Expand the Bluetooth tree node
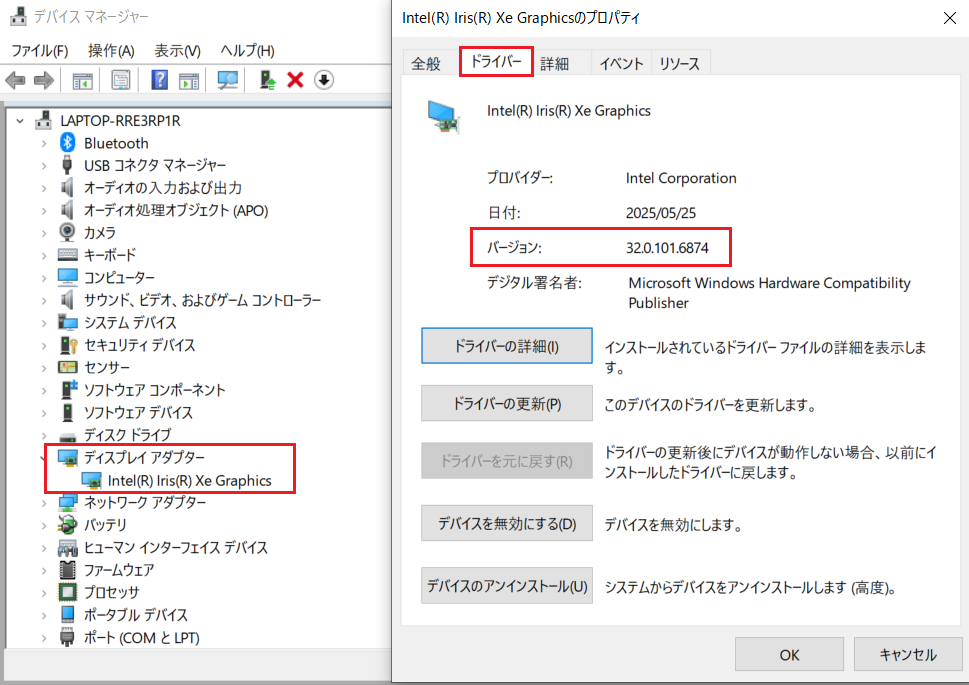Screen dimensions: 969x685 [x=43, y=143]
